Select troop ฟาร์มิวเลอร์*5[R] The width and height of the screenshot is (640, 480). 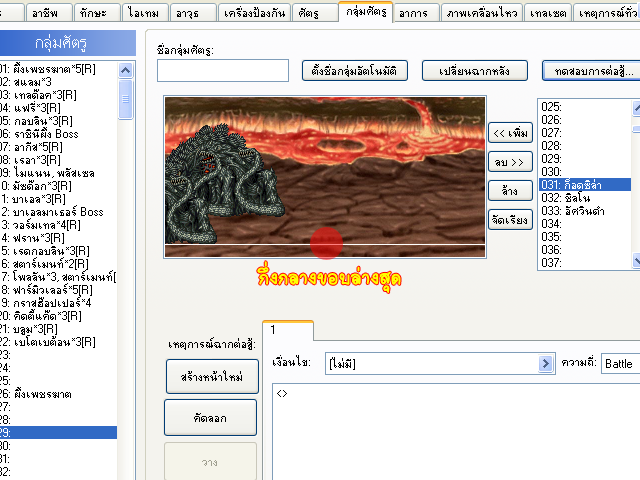click(x=58, y=290)
